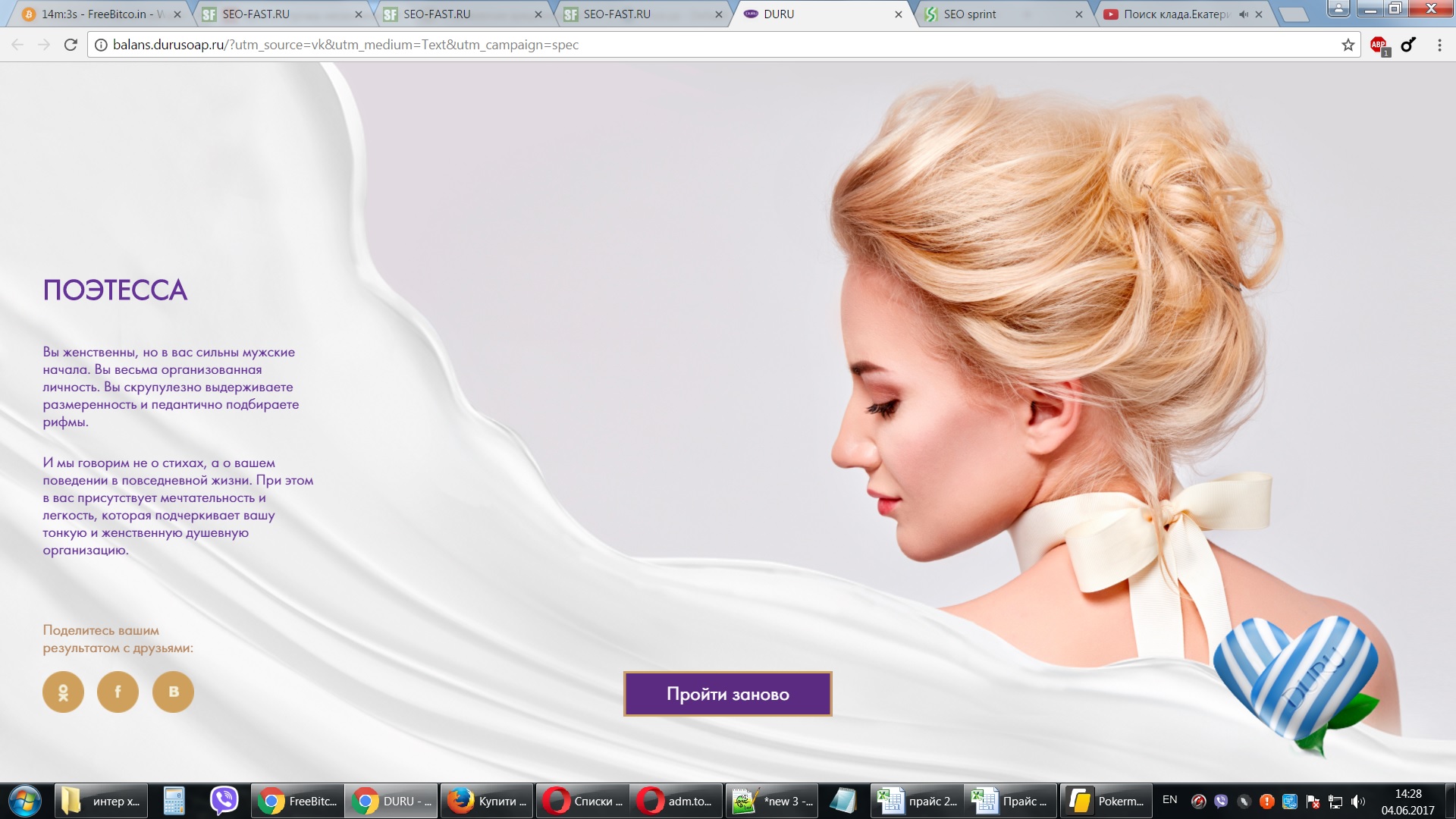Toggle EN language indicator in tray
Viewport: 1456px width, 819px height.
[x=1169, y=800]
